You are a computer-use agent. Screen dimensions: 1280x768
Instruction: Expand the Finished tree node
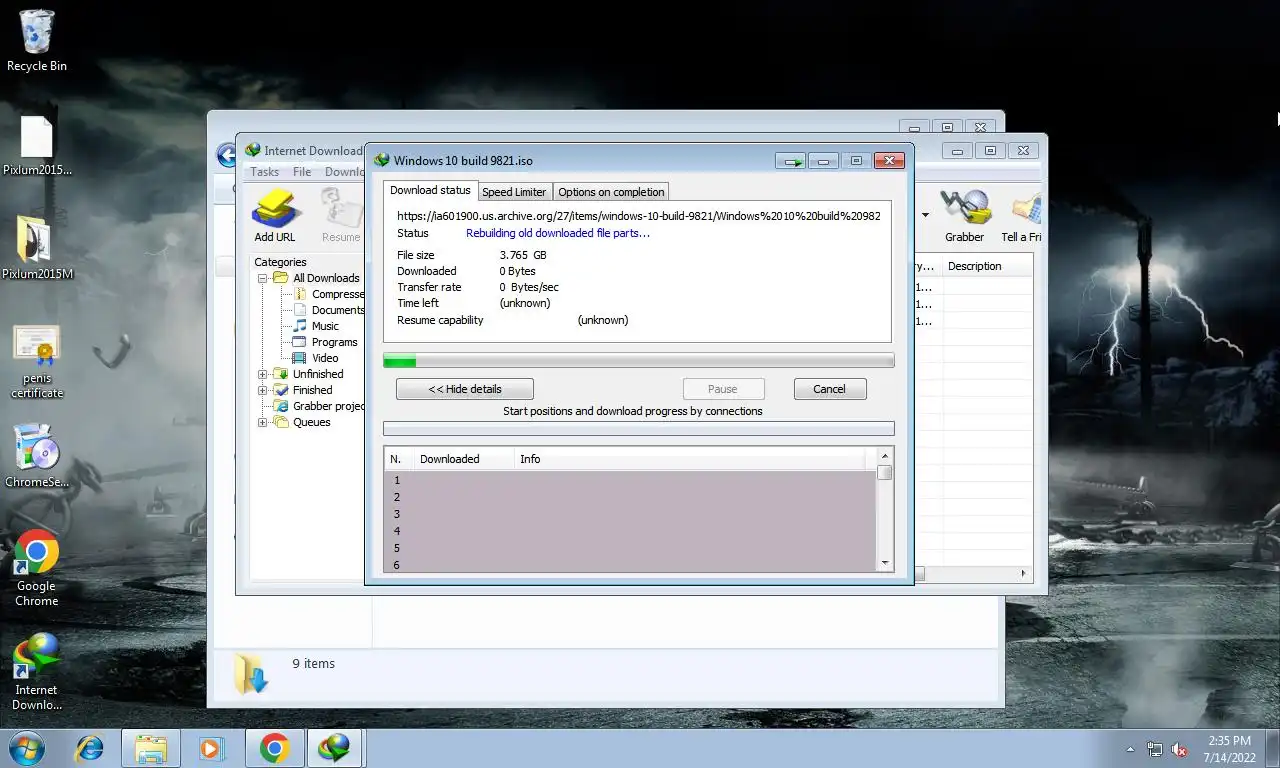(263, 390)
